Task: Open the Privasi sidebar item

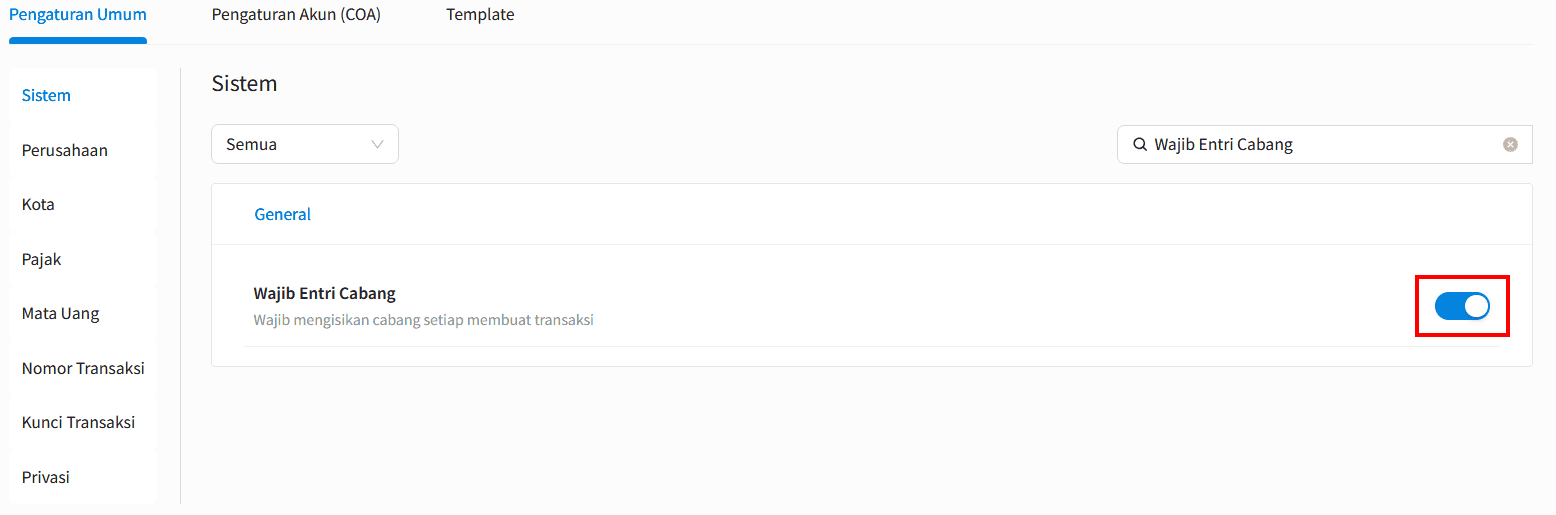Action: [x=46, y=477]
